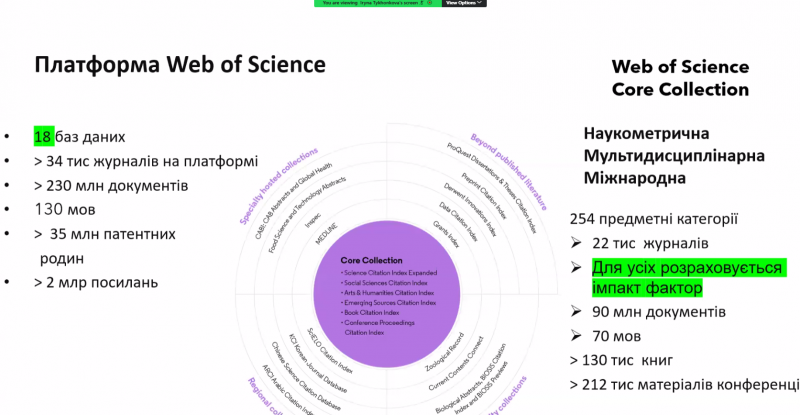Click 'Social Sciences Citation Index' in the diagram

point(385,283)
